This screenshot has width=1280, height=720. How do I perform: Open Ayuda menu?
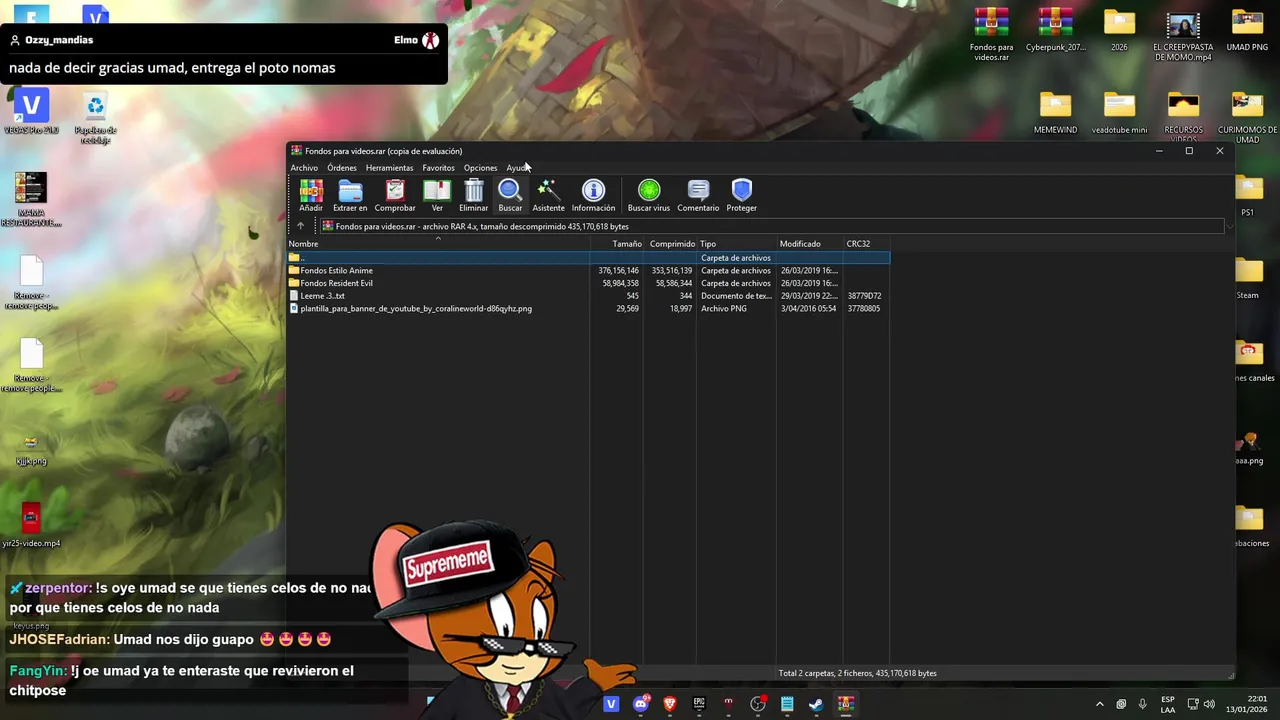click(517, 168)
